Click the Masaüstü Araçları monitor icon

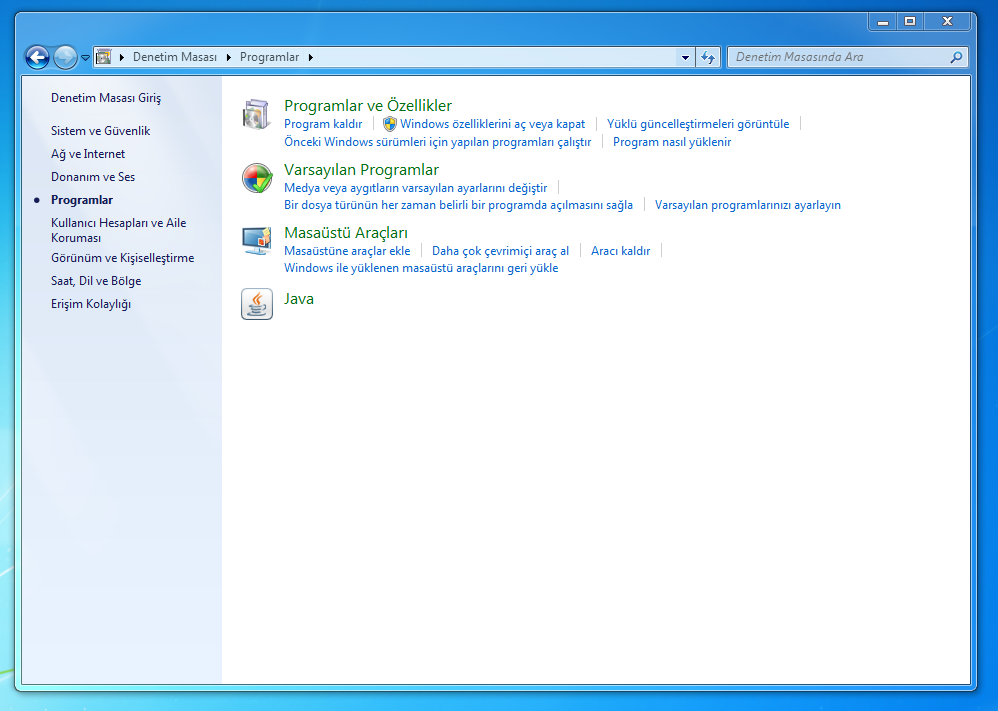(257, 241)
